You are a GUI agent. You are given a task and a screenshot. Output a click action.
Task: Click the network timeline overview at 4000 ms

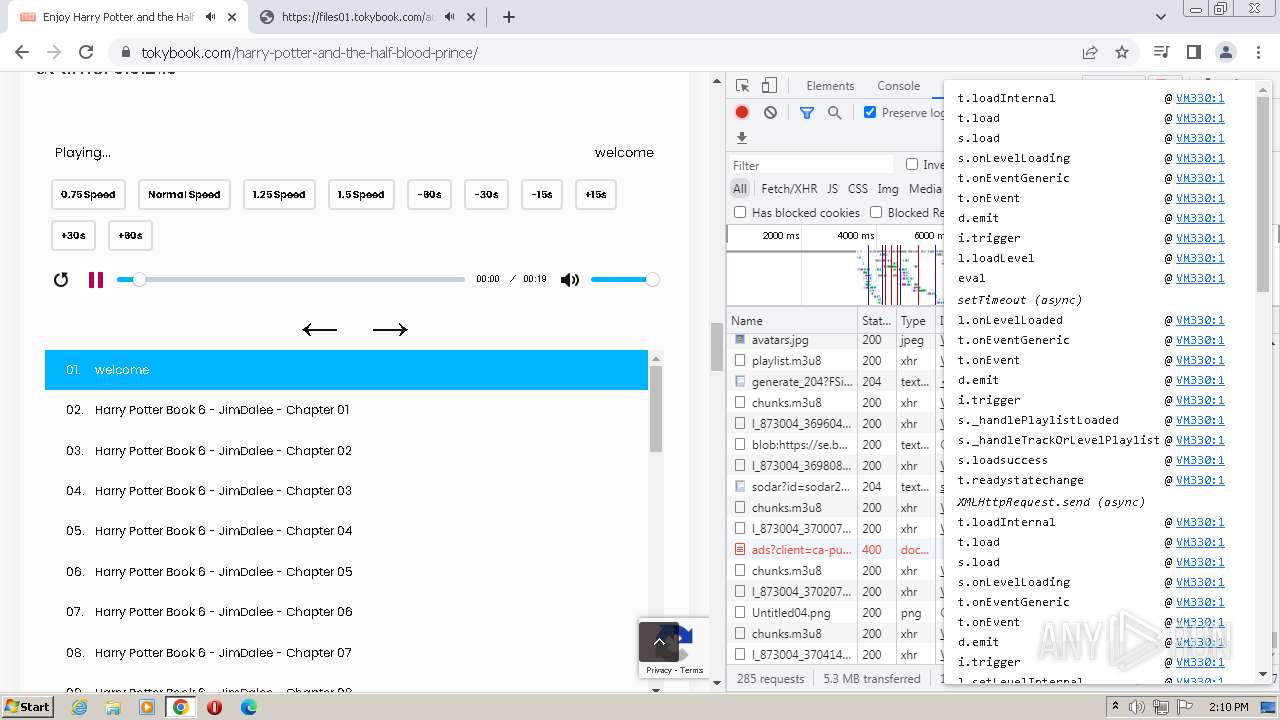(855, 236)
